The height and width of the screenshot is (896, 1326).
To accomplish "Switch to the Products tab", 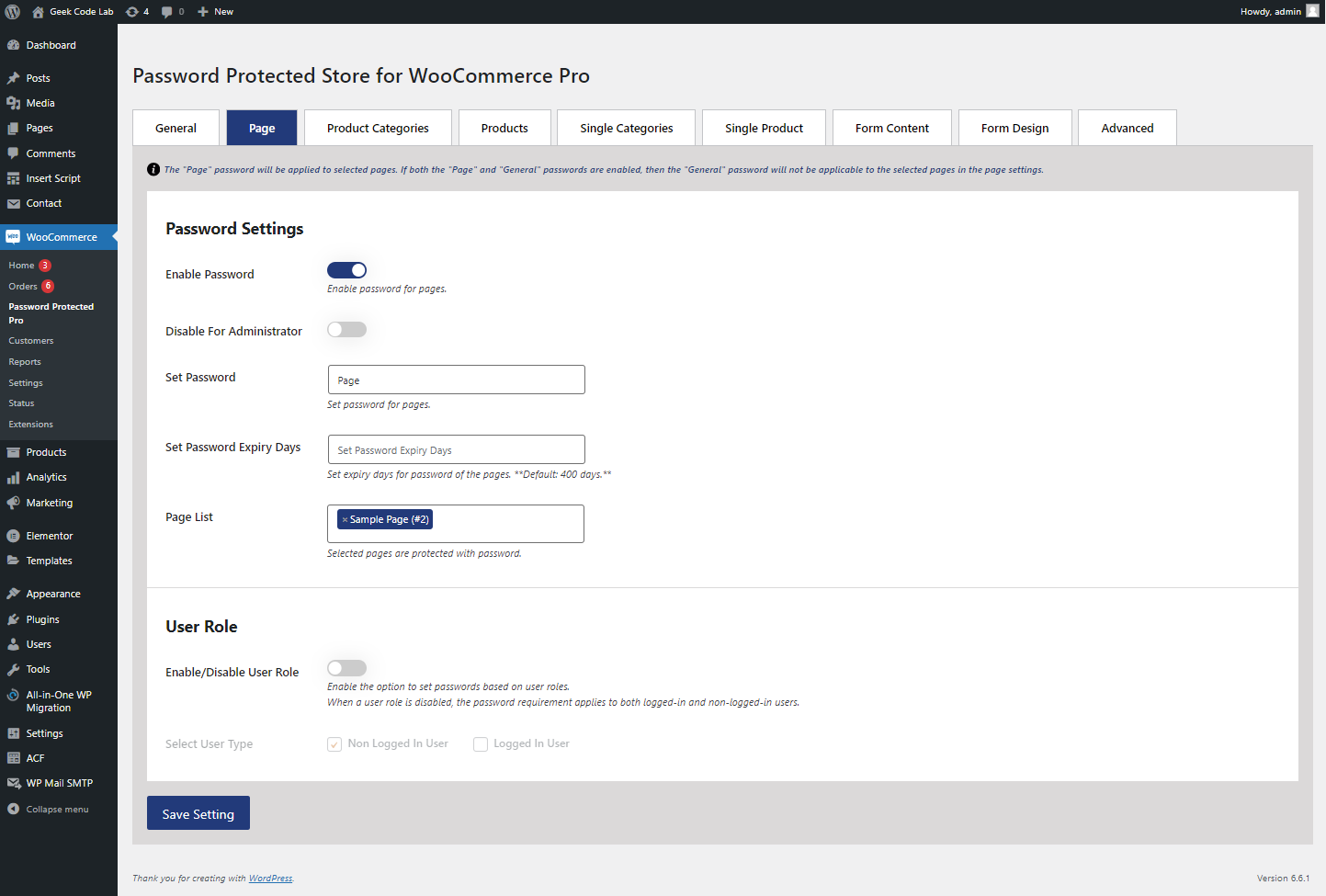I will pos(504,128).
